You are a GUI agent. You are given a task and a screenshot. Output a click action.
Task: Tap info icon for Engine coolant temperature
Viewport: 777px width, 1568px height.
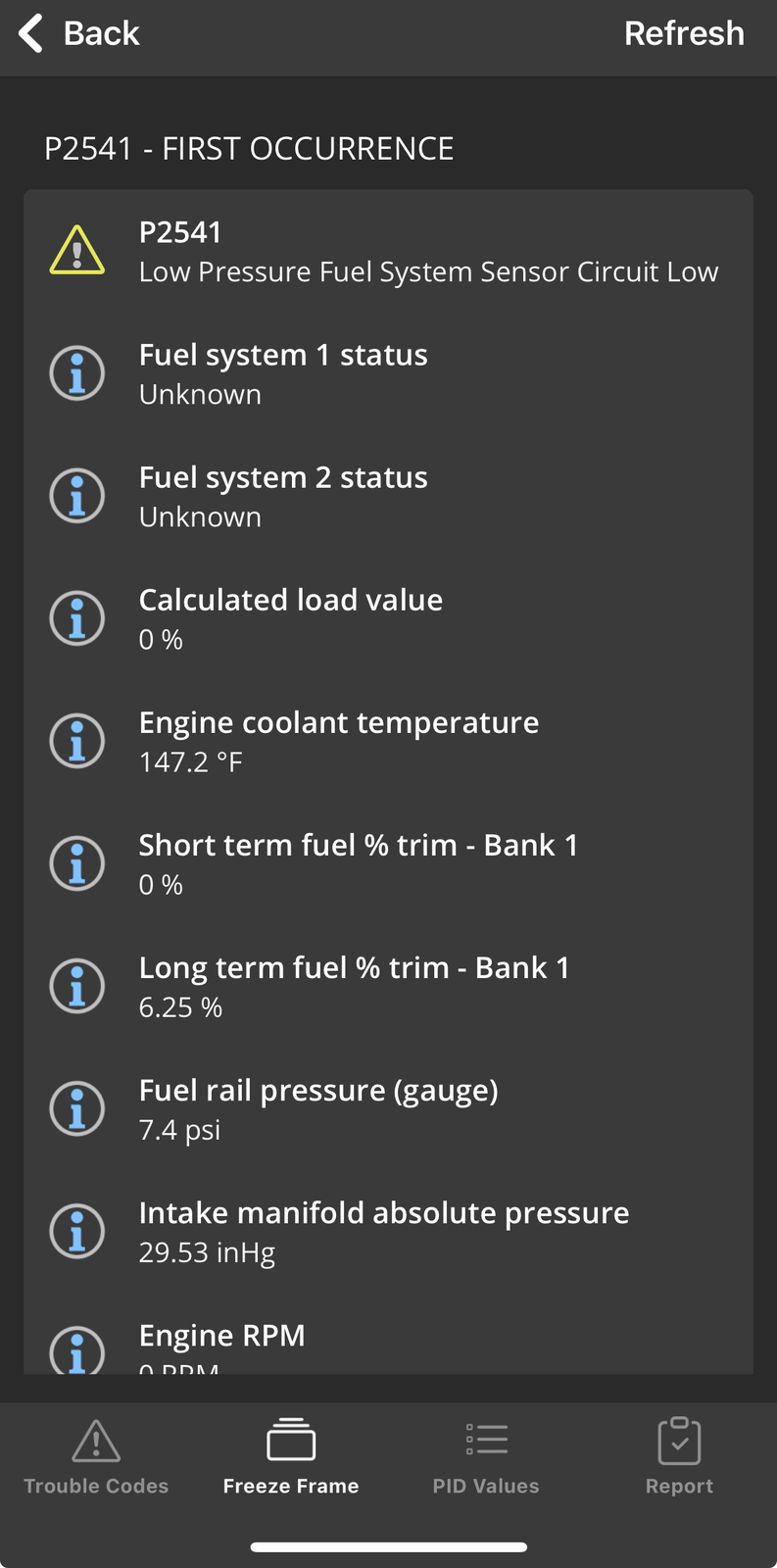(77, 741)
